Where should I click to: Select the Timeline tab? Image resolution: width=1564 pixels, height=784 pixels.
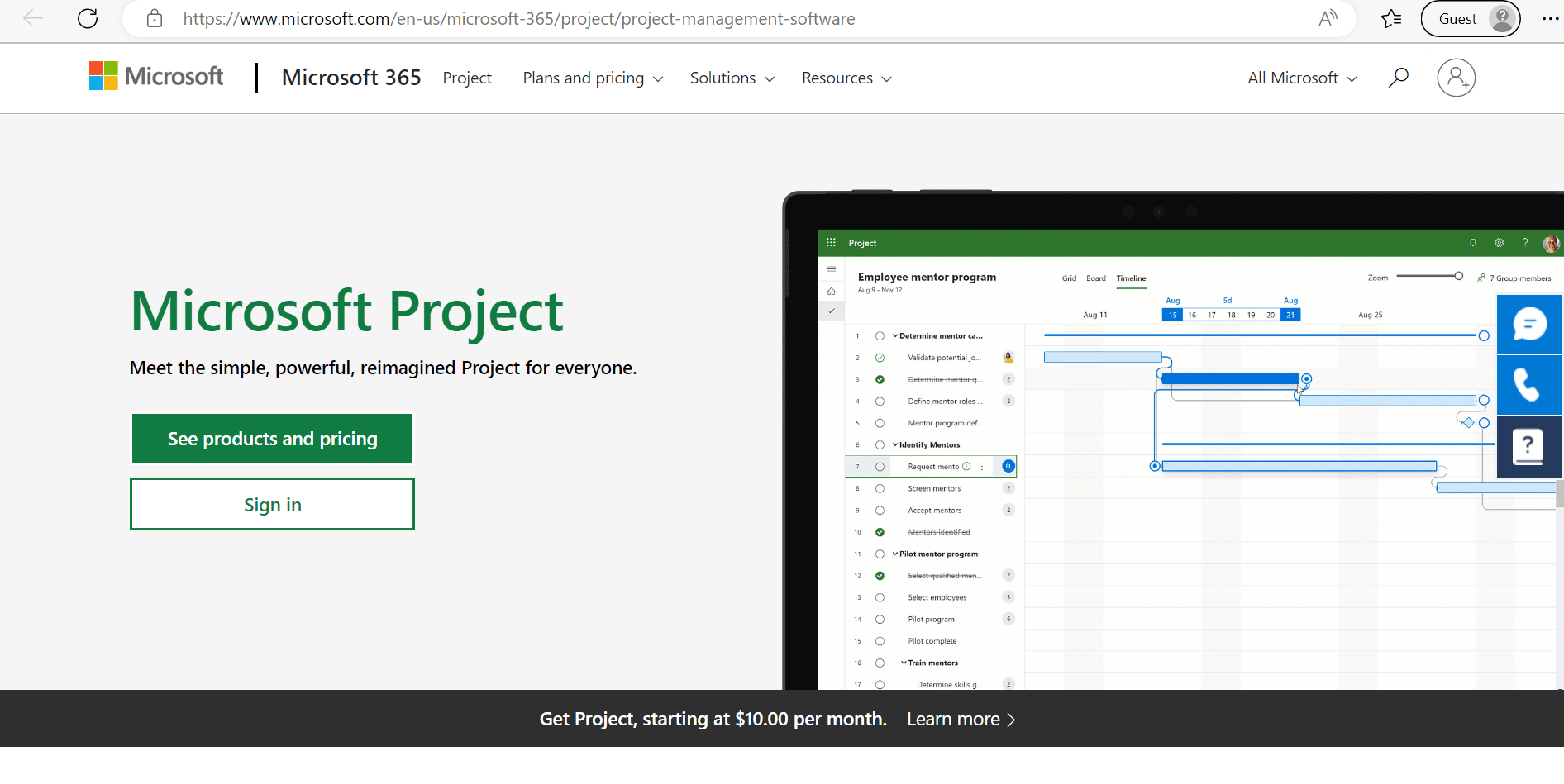(x=1131, y=278)
